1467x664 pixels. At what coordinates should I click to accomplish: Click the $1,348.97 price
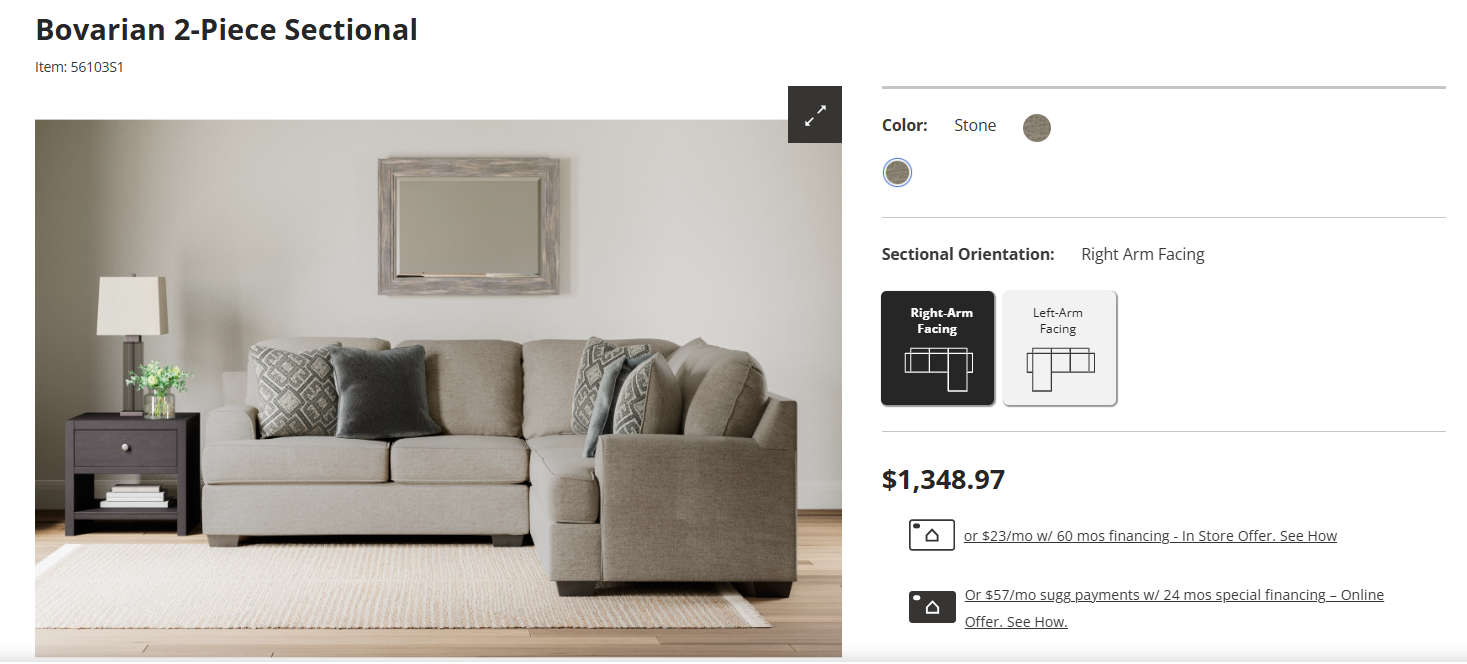(x=943, y=480)
